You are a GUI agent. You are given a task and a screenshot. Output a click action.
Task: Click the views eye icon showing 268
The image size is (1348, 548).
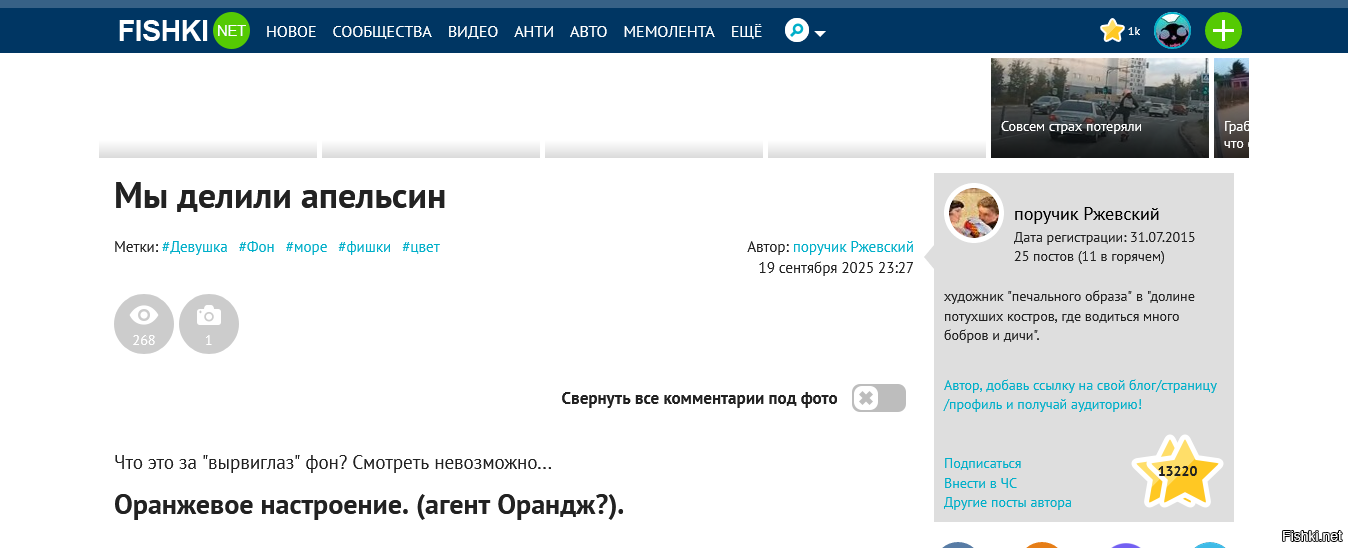pos(144,324)
